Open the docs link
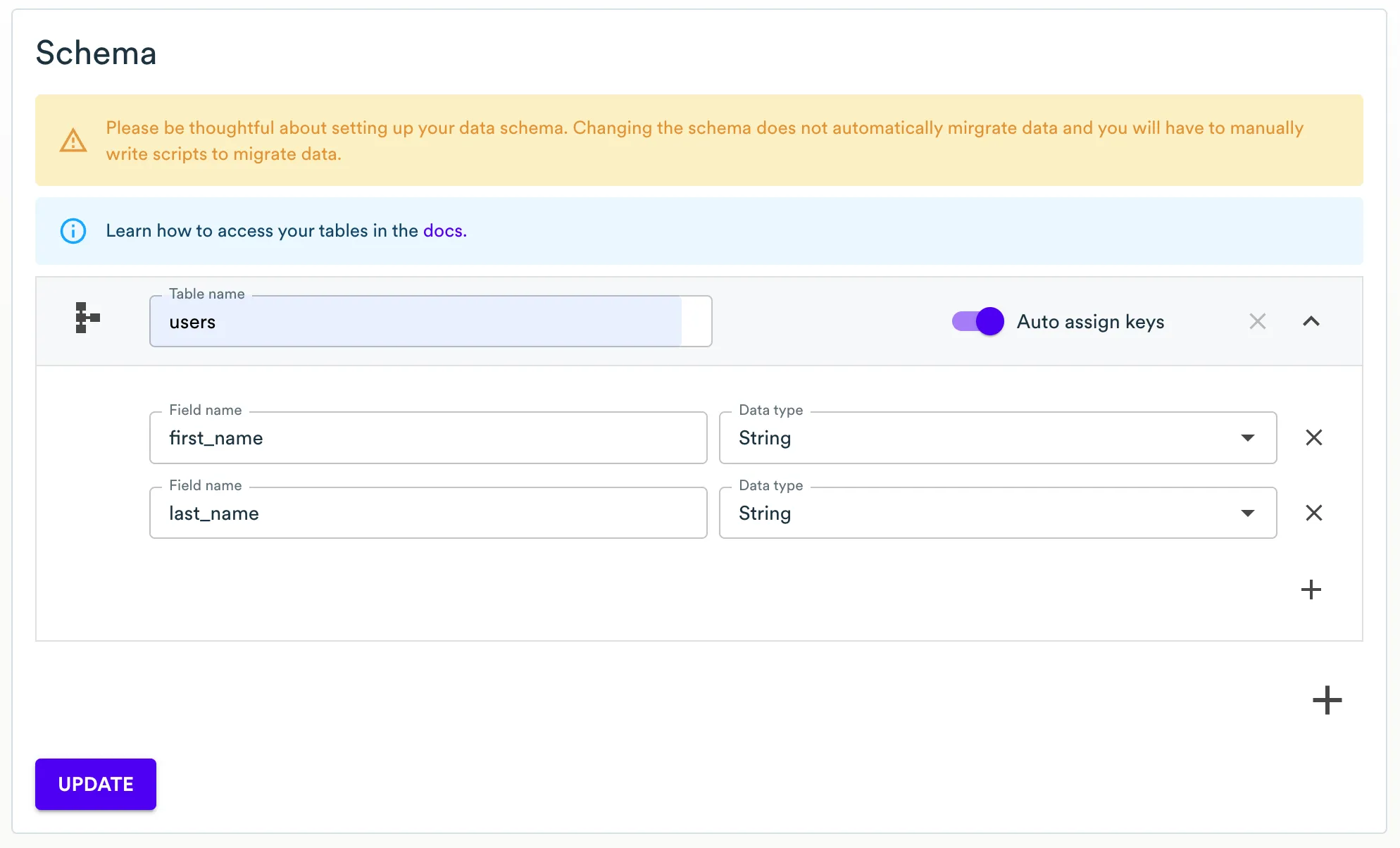The width and height of the screenshot is (1400, 848). 444,231
